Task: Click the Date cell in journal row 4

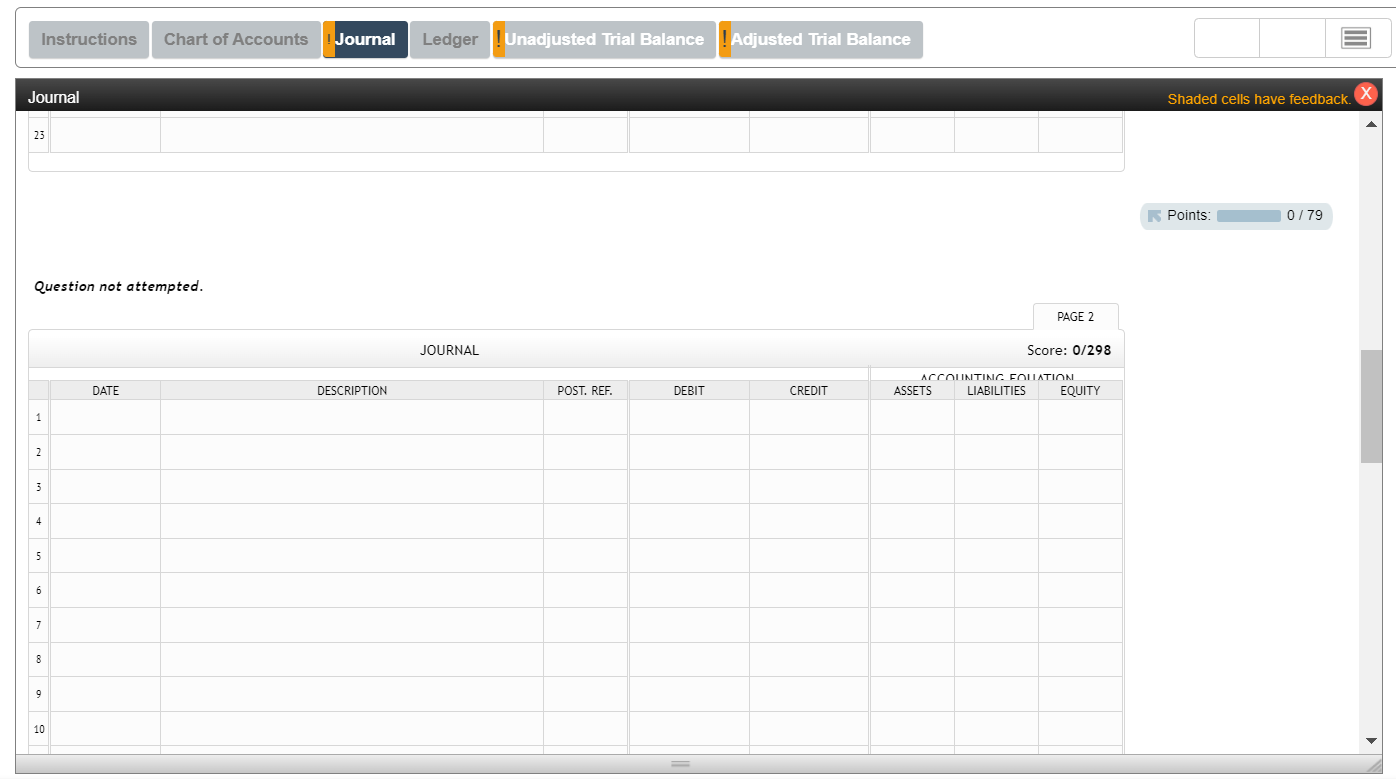Action: tap(105, 521)
